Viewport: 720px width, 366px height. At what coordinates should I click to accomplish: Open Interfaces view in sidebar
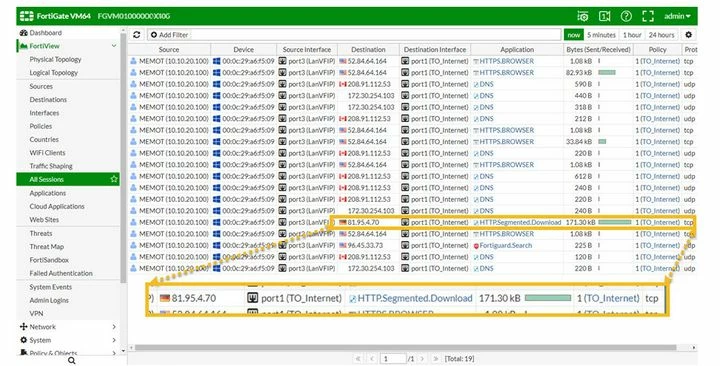point(44,113)
